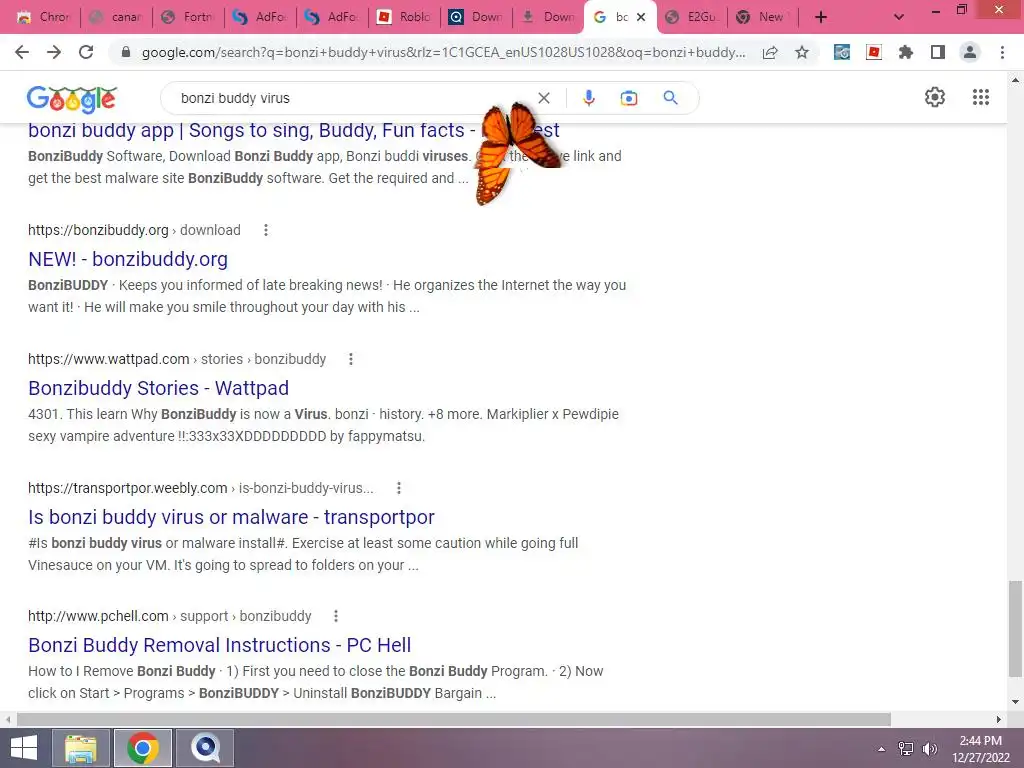Open options for the bonzibuddy.org result
The image size is (1024, 768).
[266, 230]
